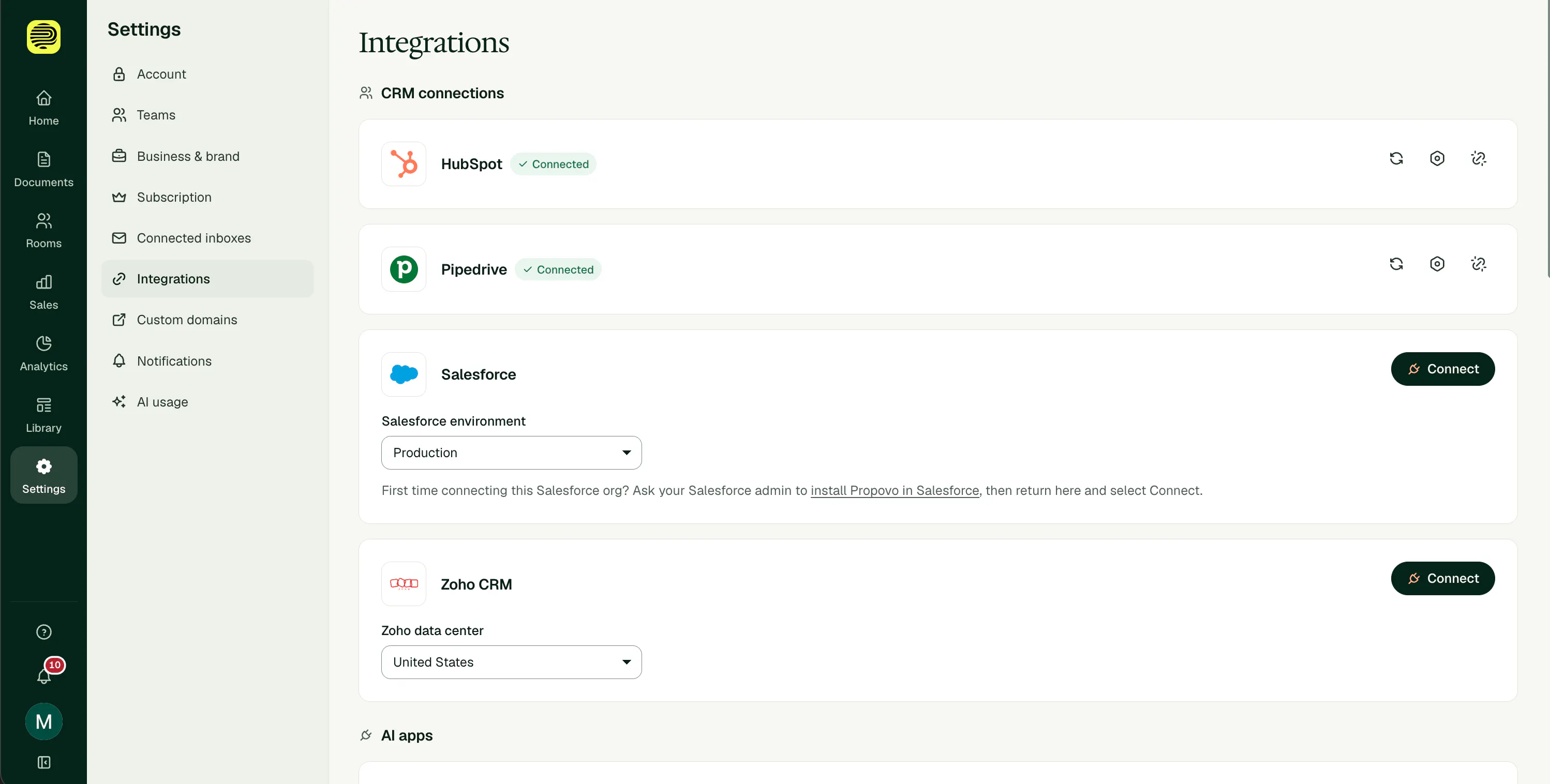Open Notifications settings page
Image resolution: width=1550 pixels, height=784 pixels.
pos(207,361)
